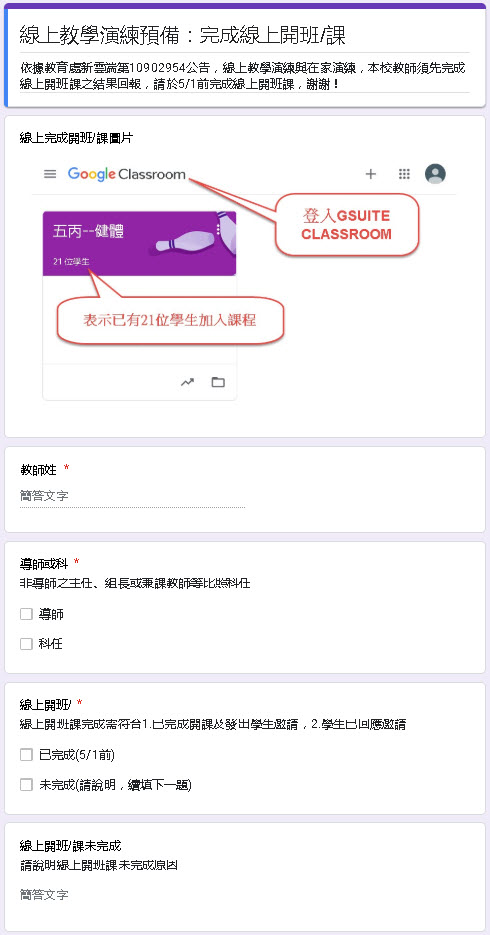
Task: Click the bowling pin banner image
Action: point(194,234)
